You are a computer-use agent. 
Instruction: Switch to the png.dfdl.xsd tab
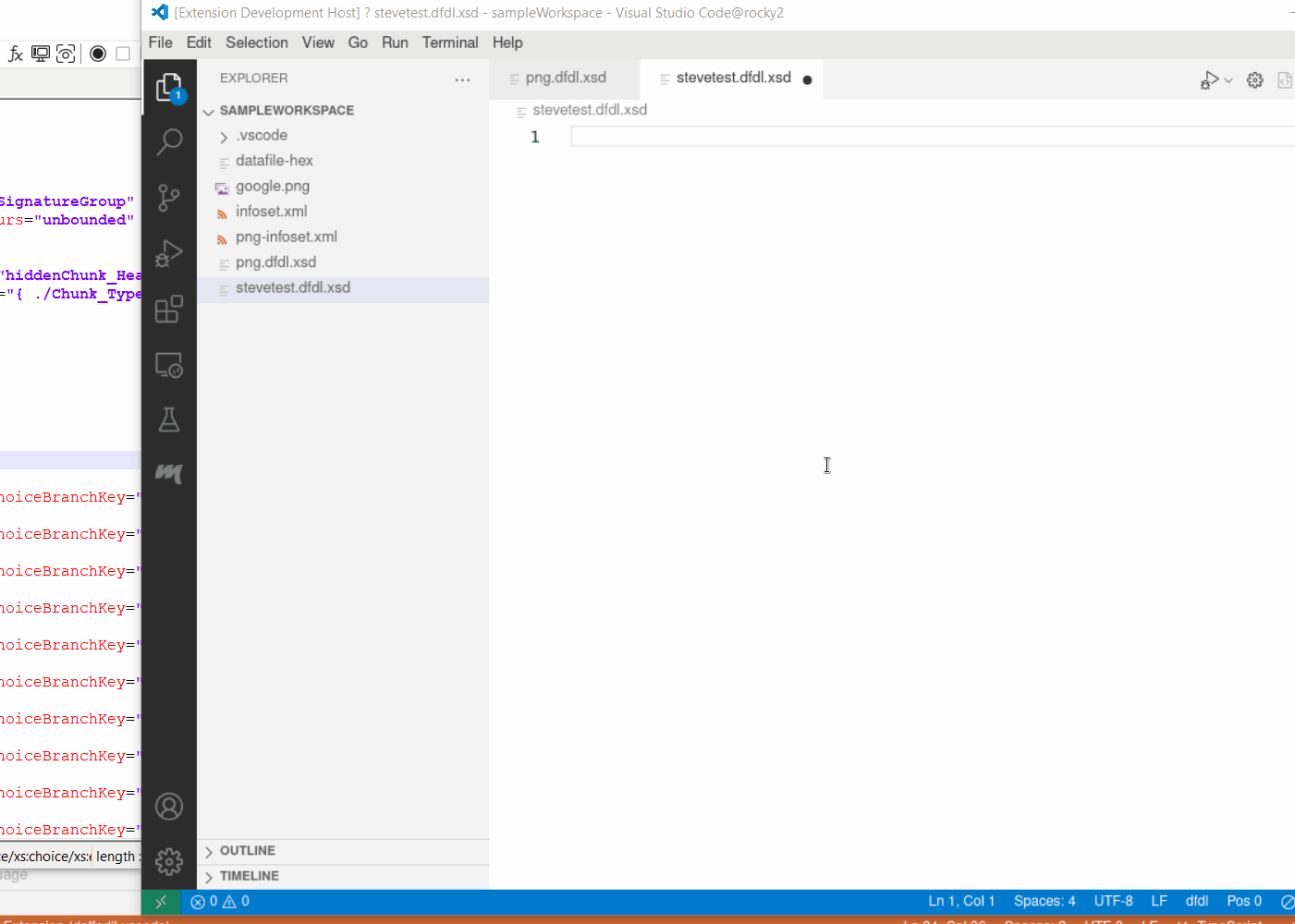point(565,79)
